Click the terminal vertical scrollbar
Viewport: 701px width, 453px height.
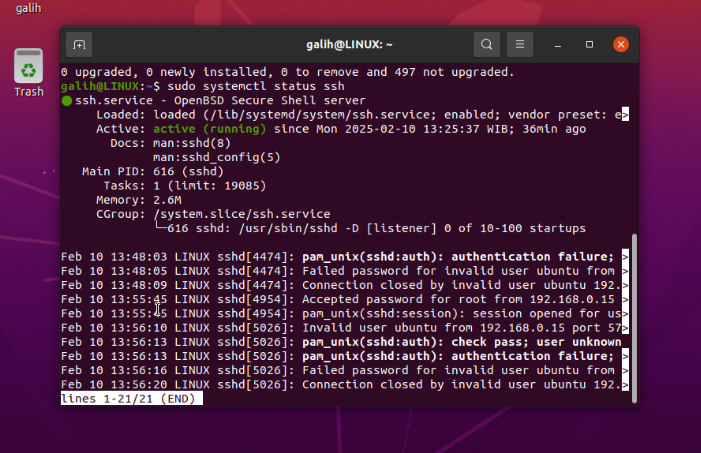pos(634,318)
